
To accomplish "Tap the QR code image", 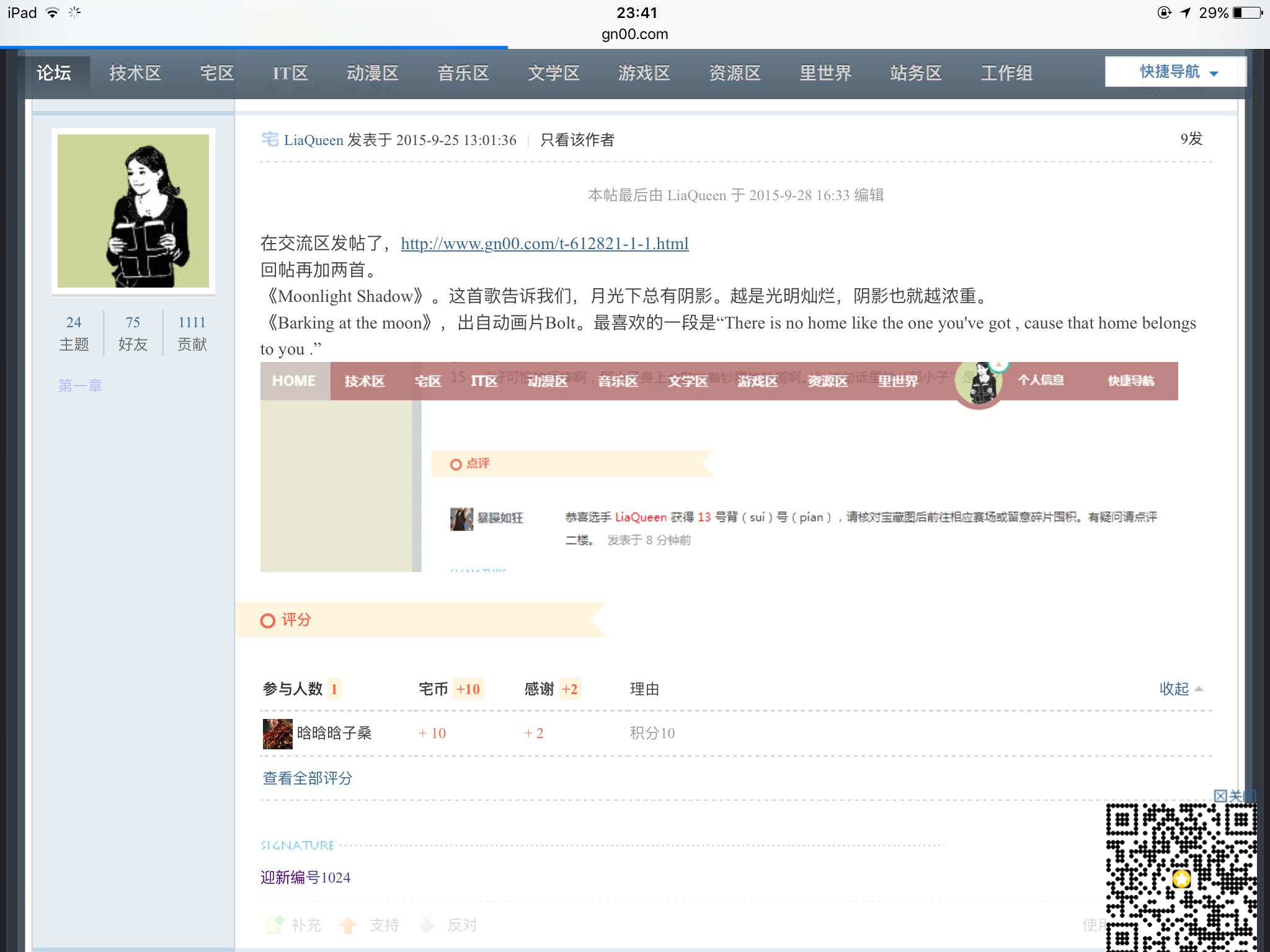I will click(1181, 878).
